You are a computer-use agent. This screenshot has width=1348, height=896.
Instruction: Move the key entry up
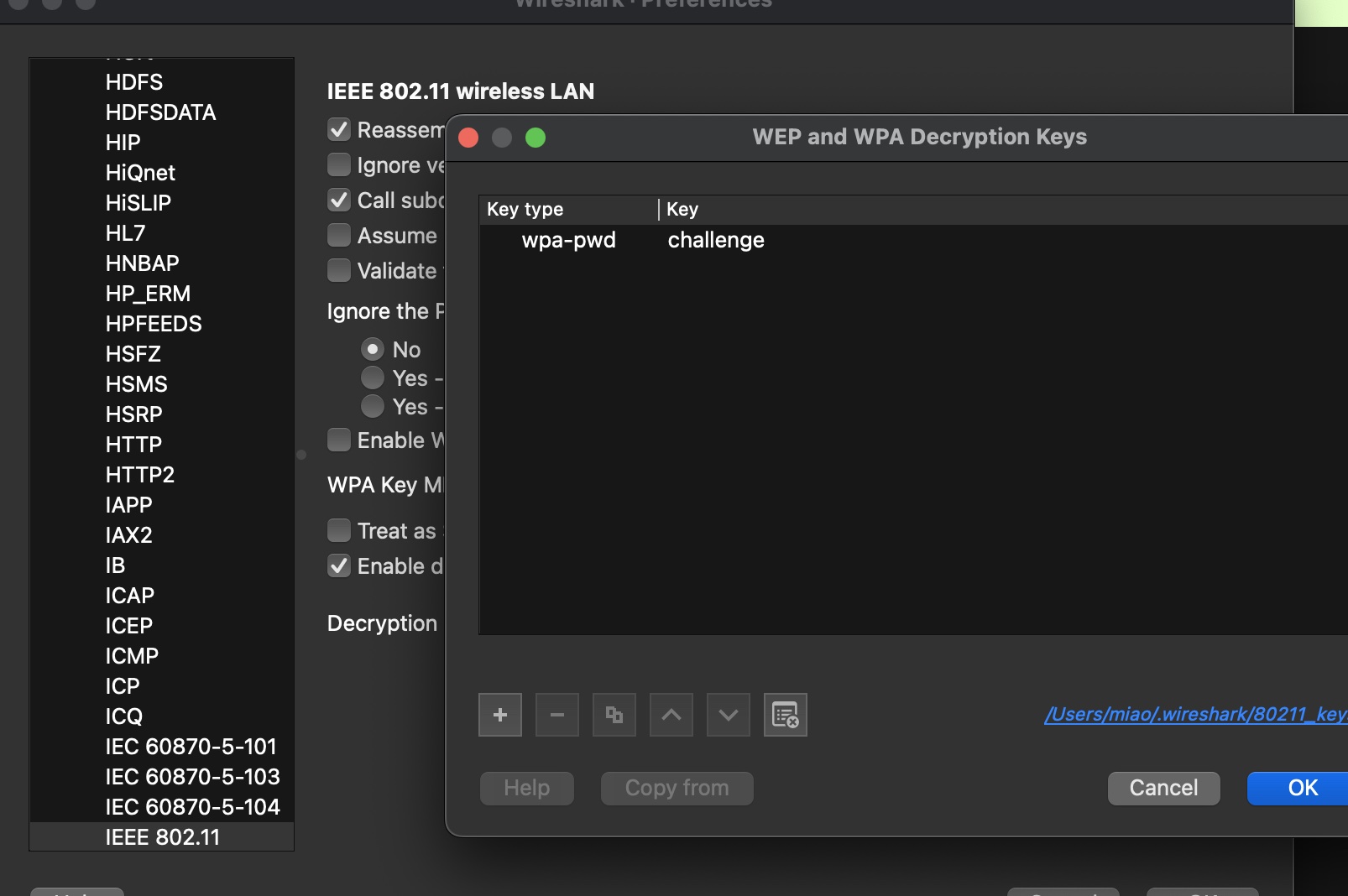pyautogui.click(x=671, y=715)
